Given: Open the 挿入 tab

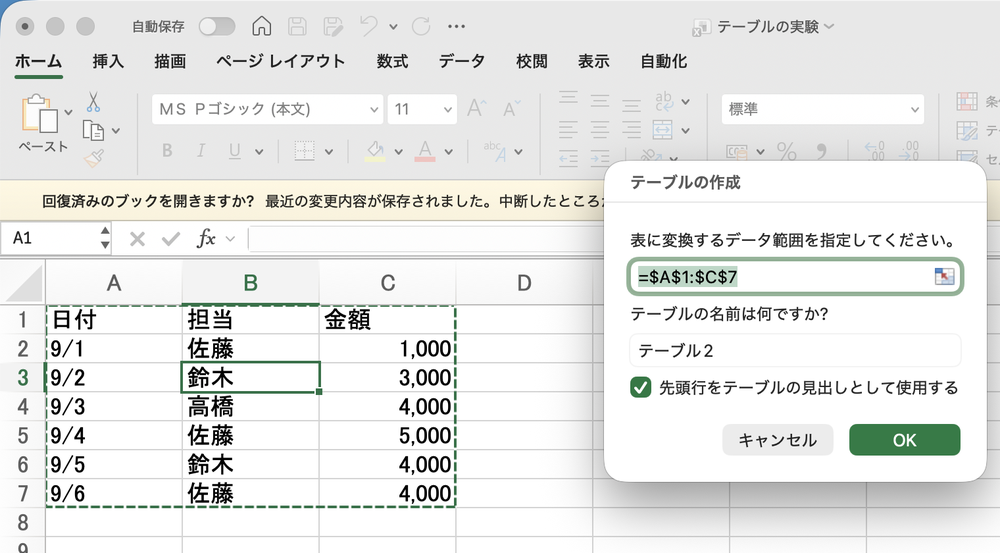Looking at the screenshot, I should point(108,61).
